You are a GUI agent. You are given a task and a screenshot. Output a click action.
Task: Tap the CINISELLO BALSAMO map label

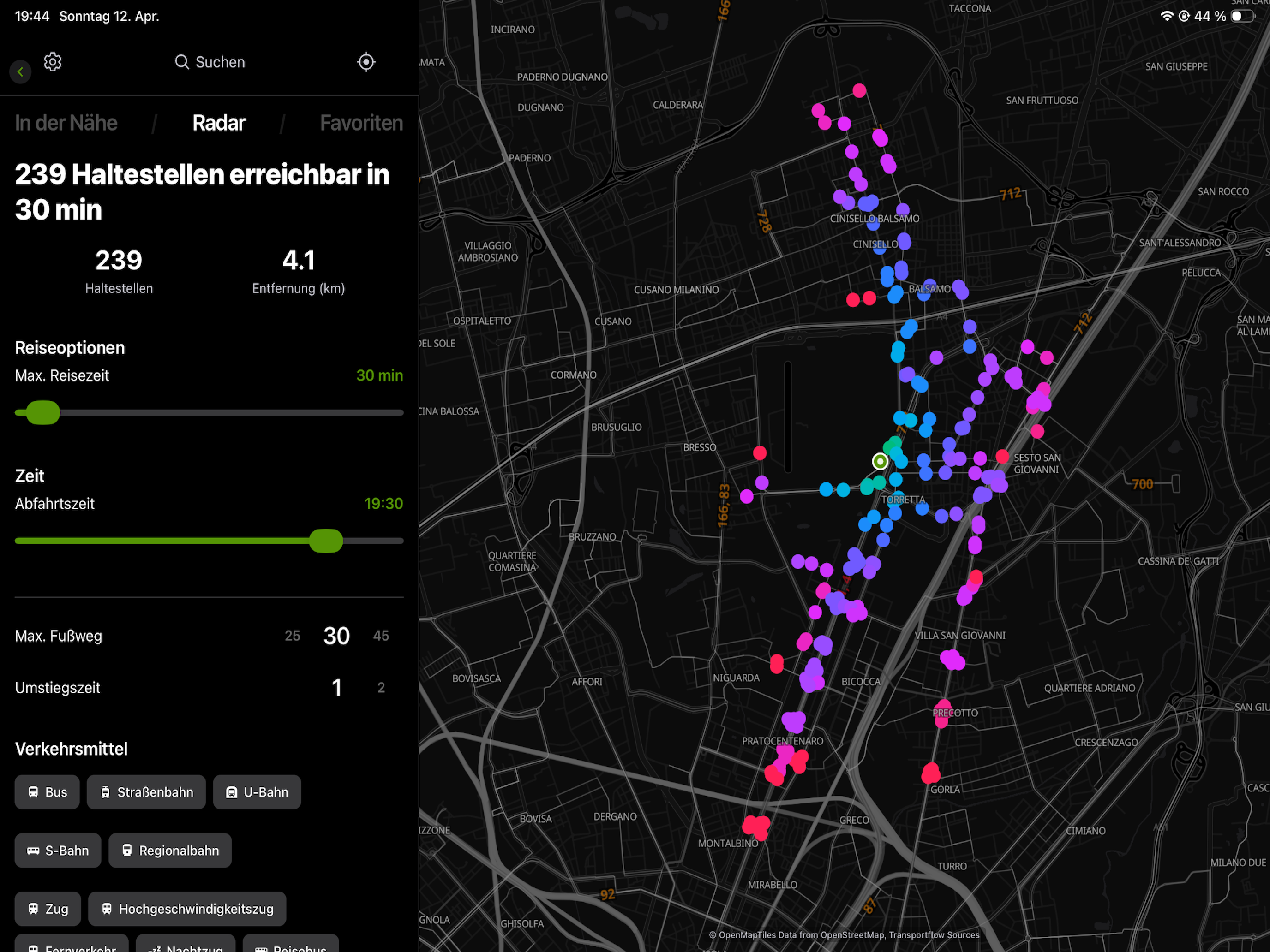[875, 219]
